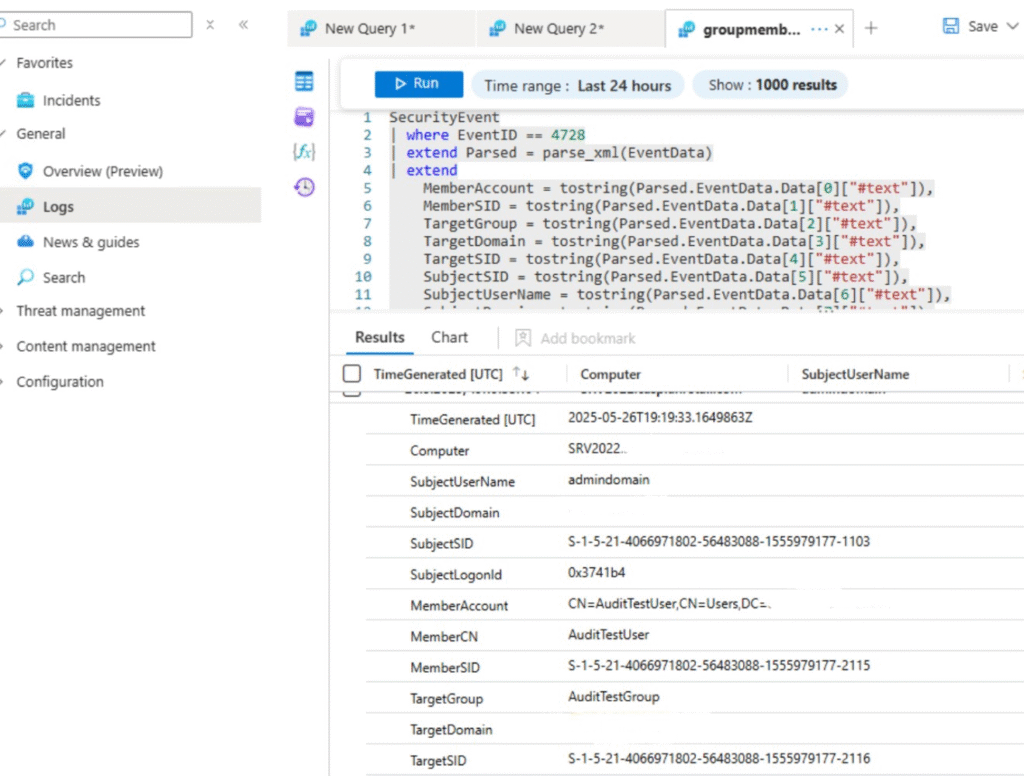The height and width of the screenshot is (776, 1024).
Task: Clear the sidebar search with X
Action: 210,25
